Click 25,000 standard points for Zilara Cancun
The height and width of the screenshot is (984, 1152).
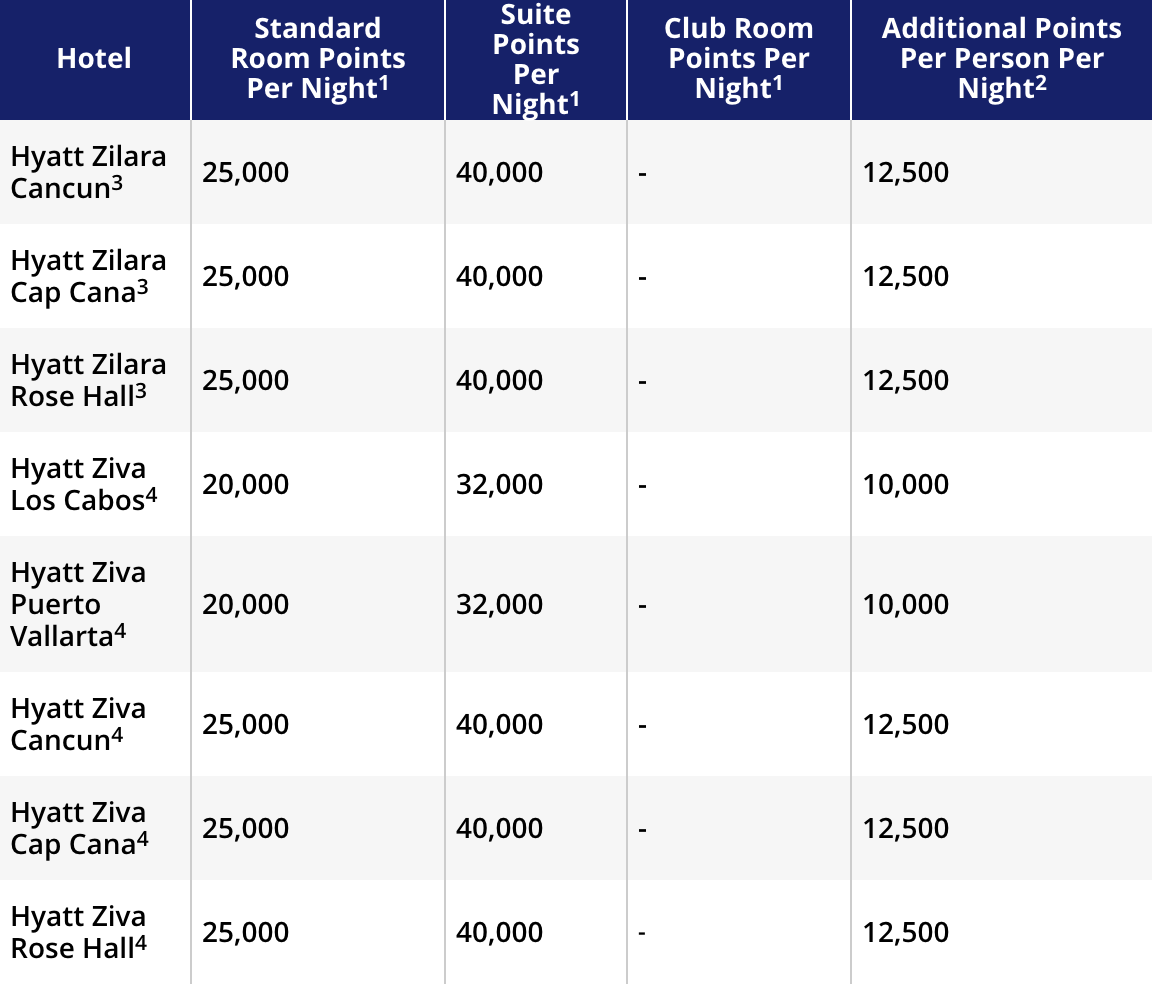click(245, 173)
